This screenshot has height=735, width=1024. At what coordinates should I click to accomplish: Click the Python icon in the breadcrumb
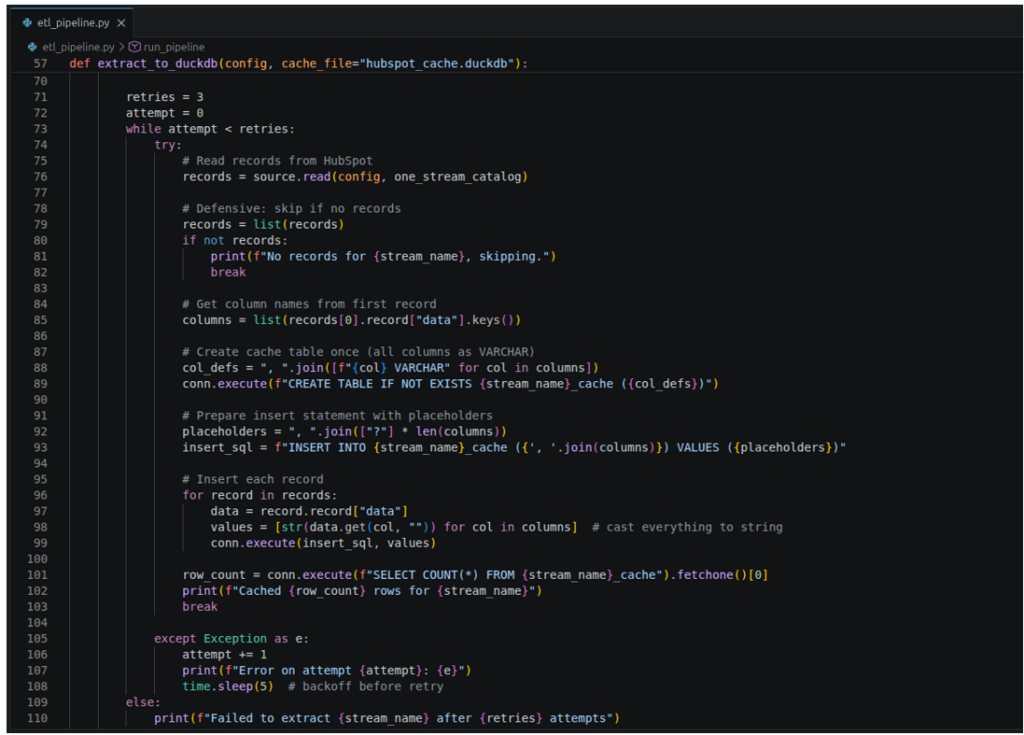click(x=32, y=47)
